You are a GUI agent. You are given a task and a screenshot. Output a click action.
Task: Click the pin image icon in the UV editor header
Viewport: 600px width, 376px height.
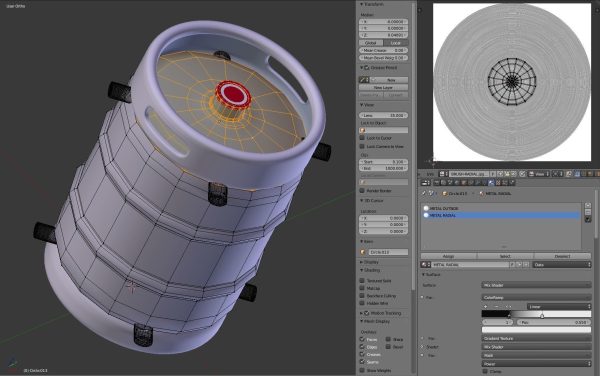pos(523,174)
